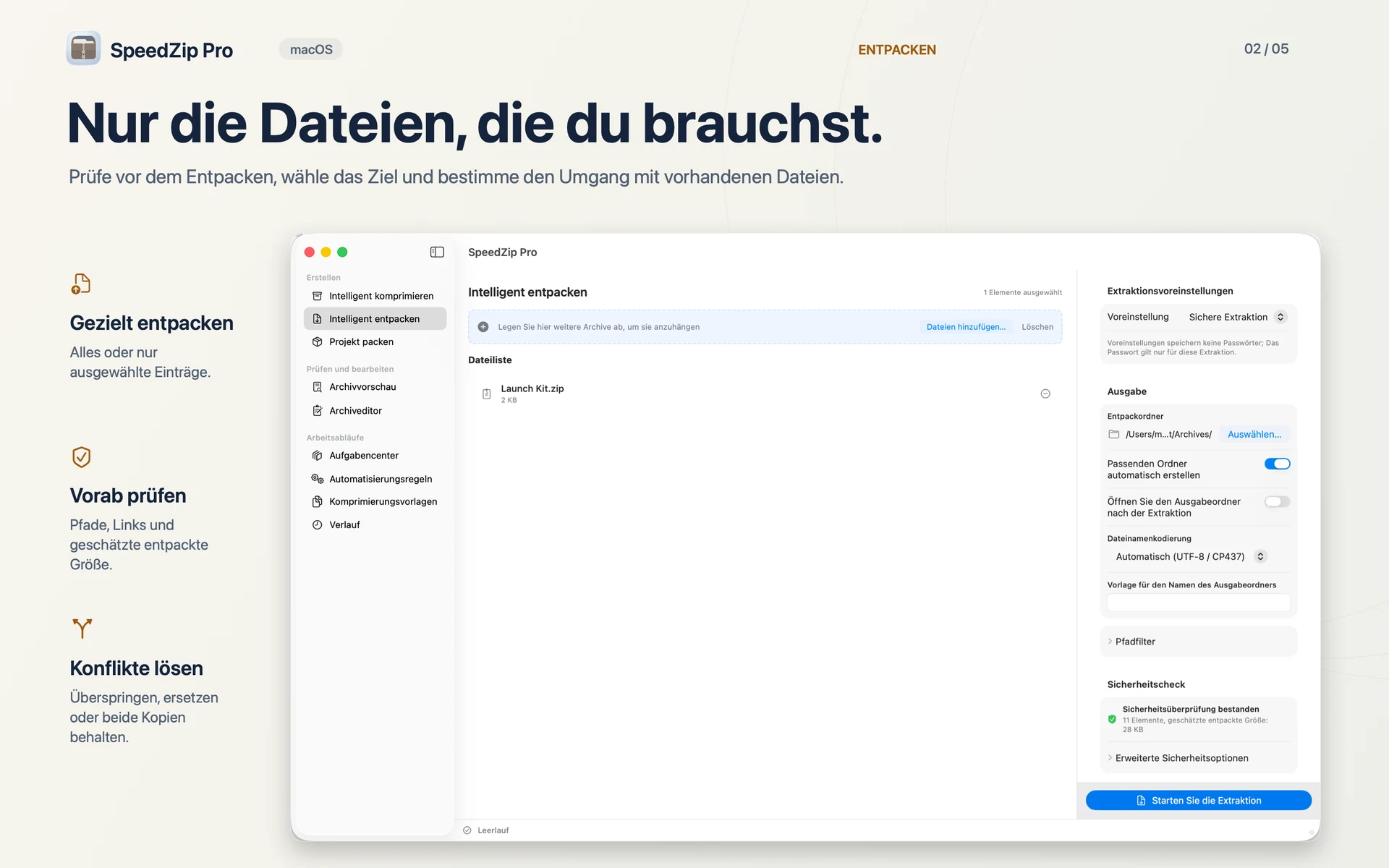Toggle the sidebar panel icon

tap(437, 252)
